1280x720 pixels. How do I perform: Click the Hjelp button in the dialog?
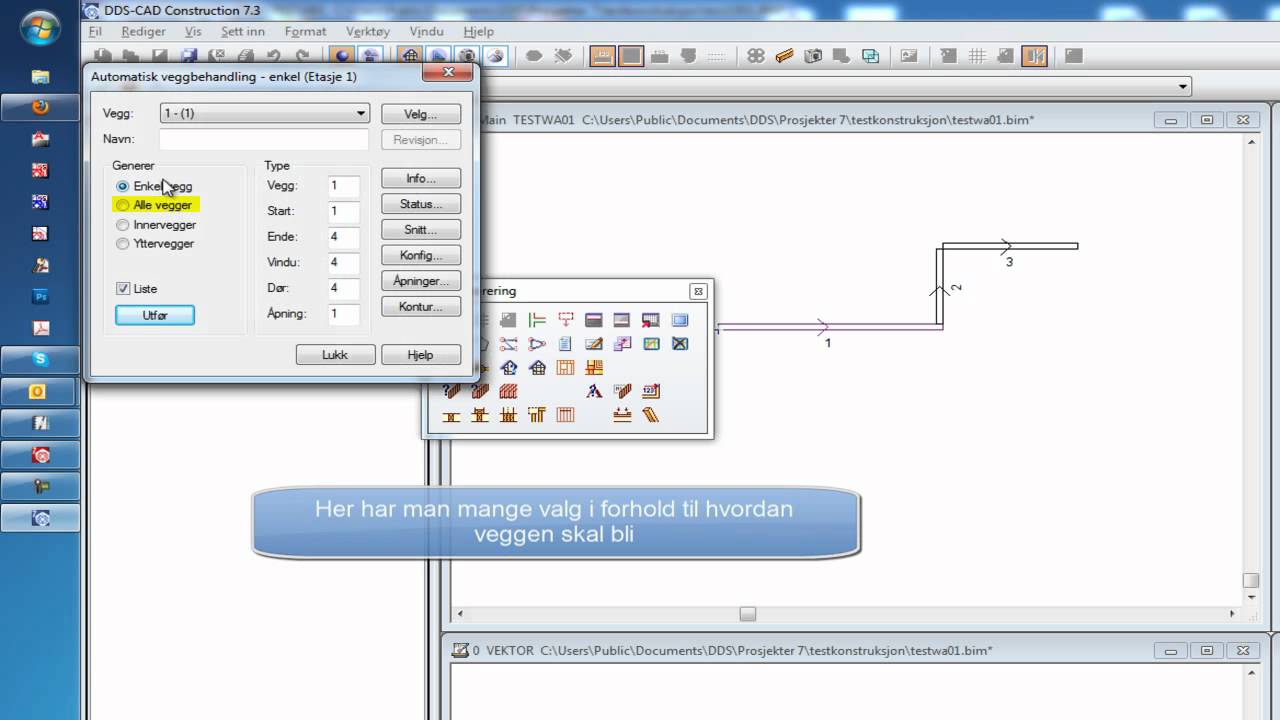421,355
